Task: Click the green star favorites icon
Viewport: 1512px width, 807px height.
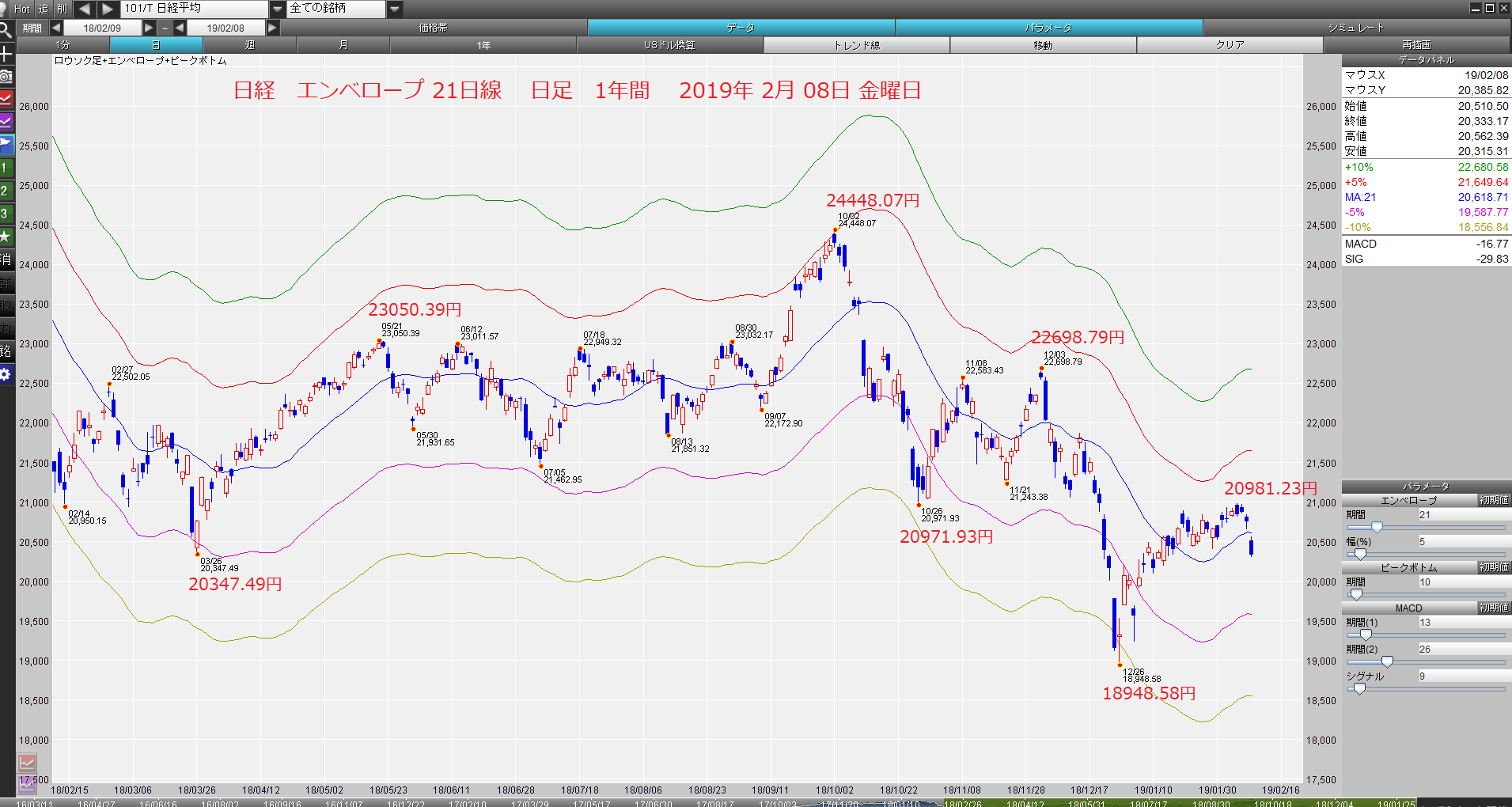Action: click(x=6, y=237)
